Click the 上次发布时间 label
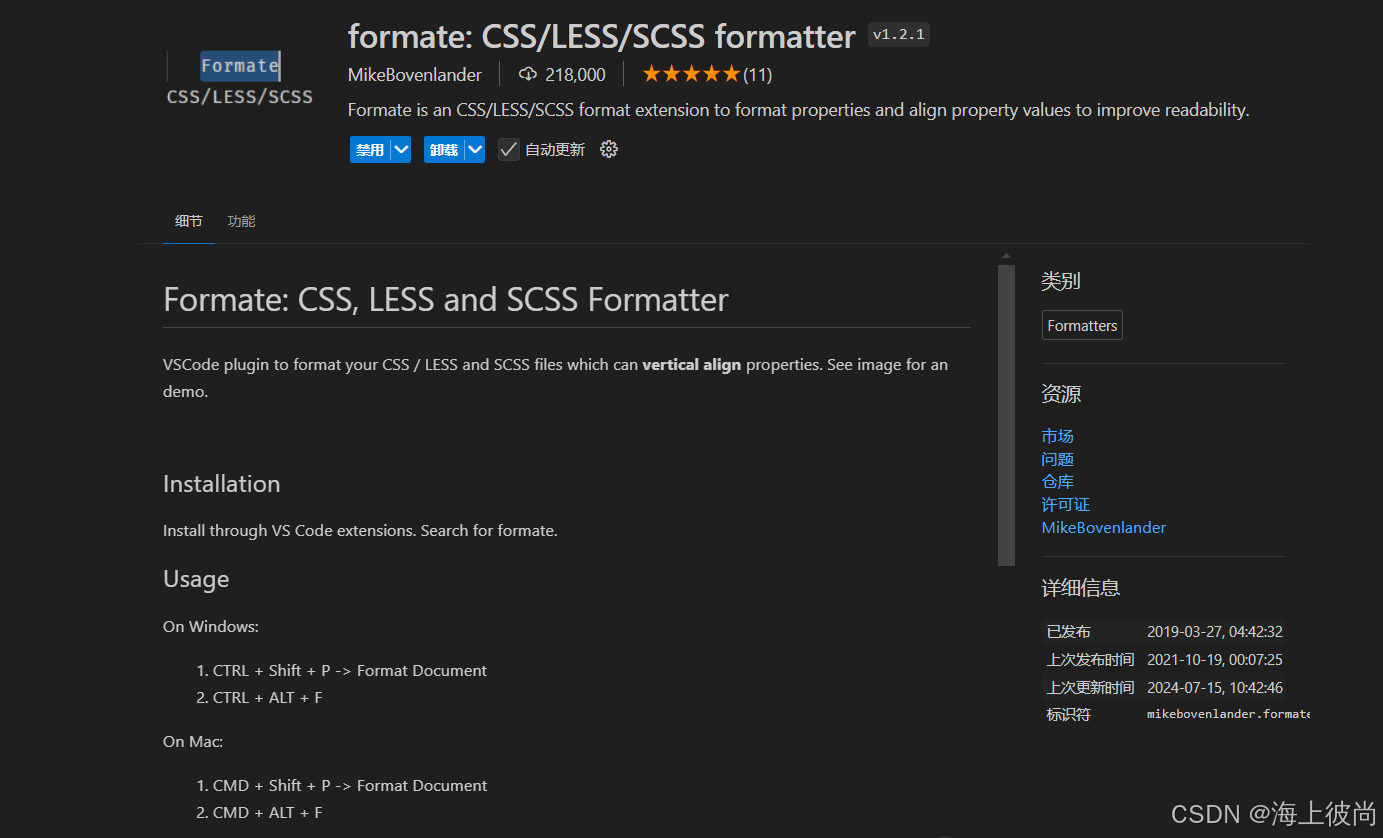Image resolution: width=1383 pixels, height=838 pixels. pyautogui.click(x=1091, y=660)
